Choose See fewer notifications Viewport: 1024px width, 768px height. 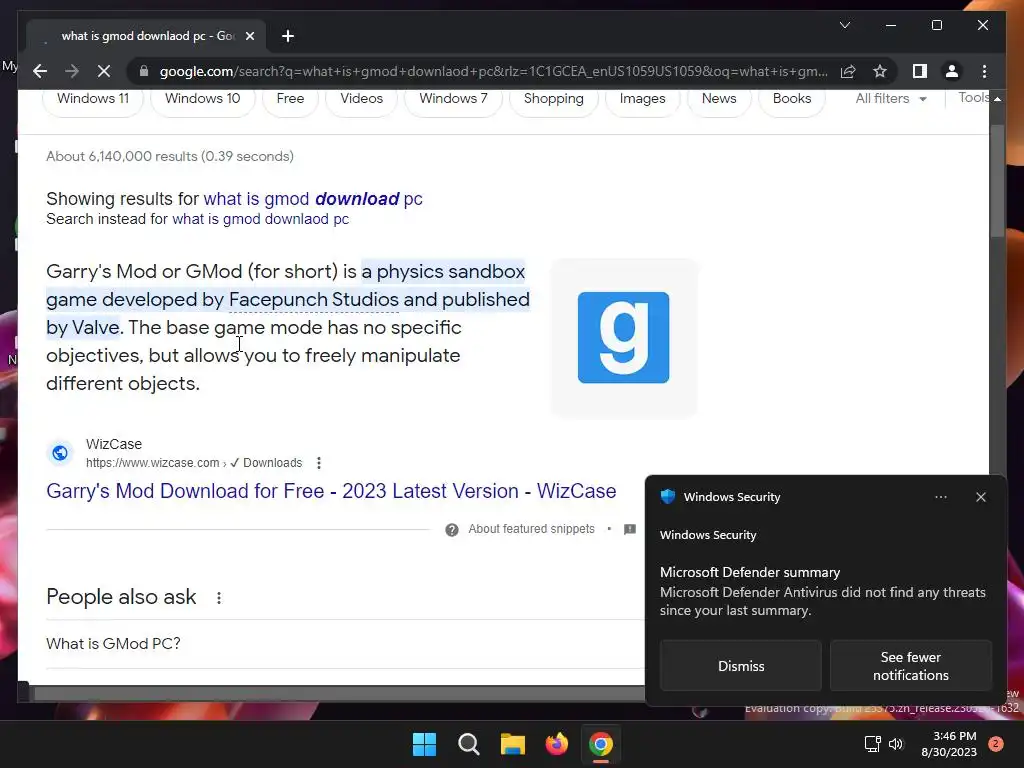pos(910,666)
